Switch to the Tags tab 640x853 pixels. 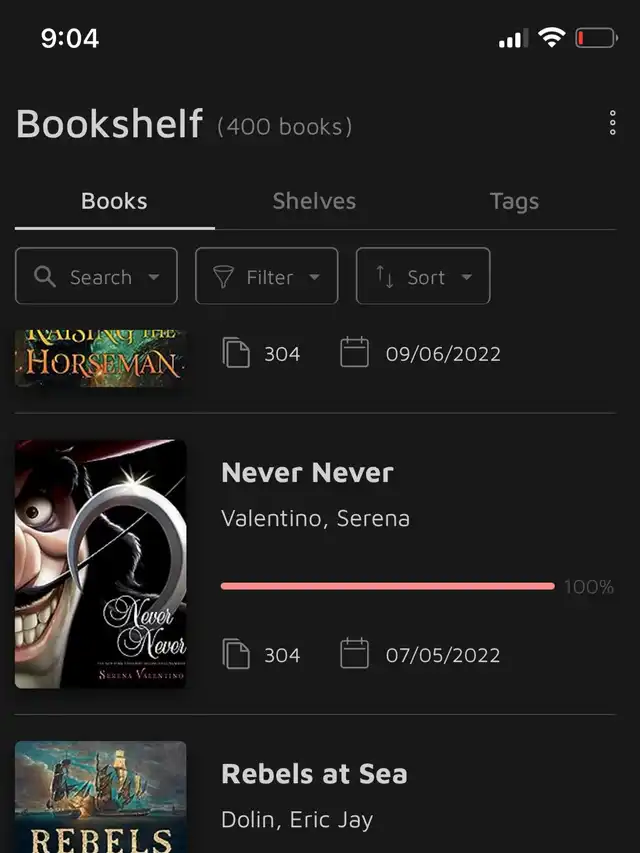(x=514, y=201)
